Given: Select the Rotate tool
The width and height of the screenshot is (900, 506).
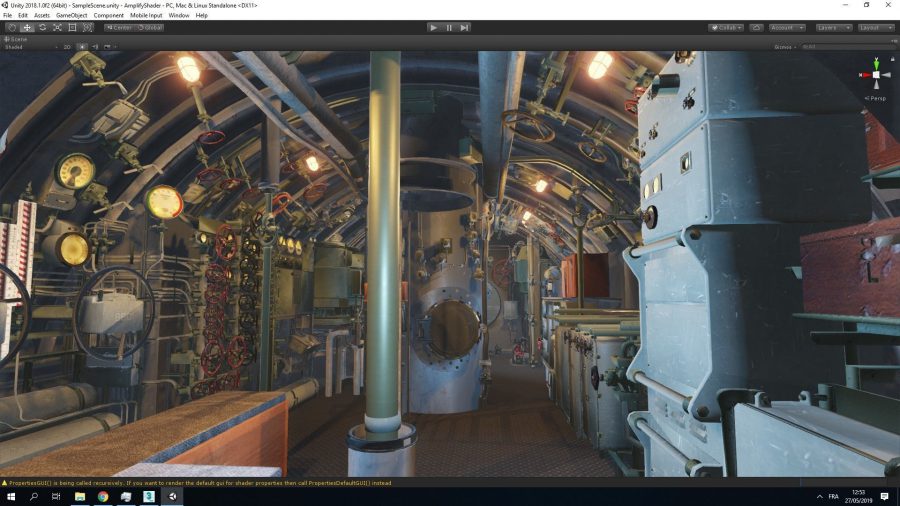Looking at the screenshot, I should (x=42, y=27).
